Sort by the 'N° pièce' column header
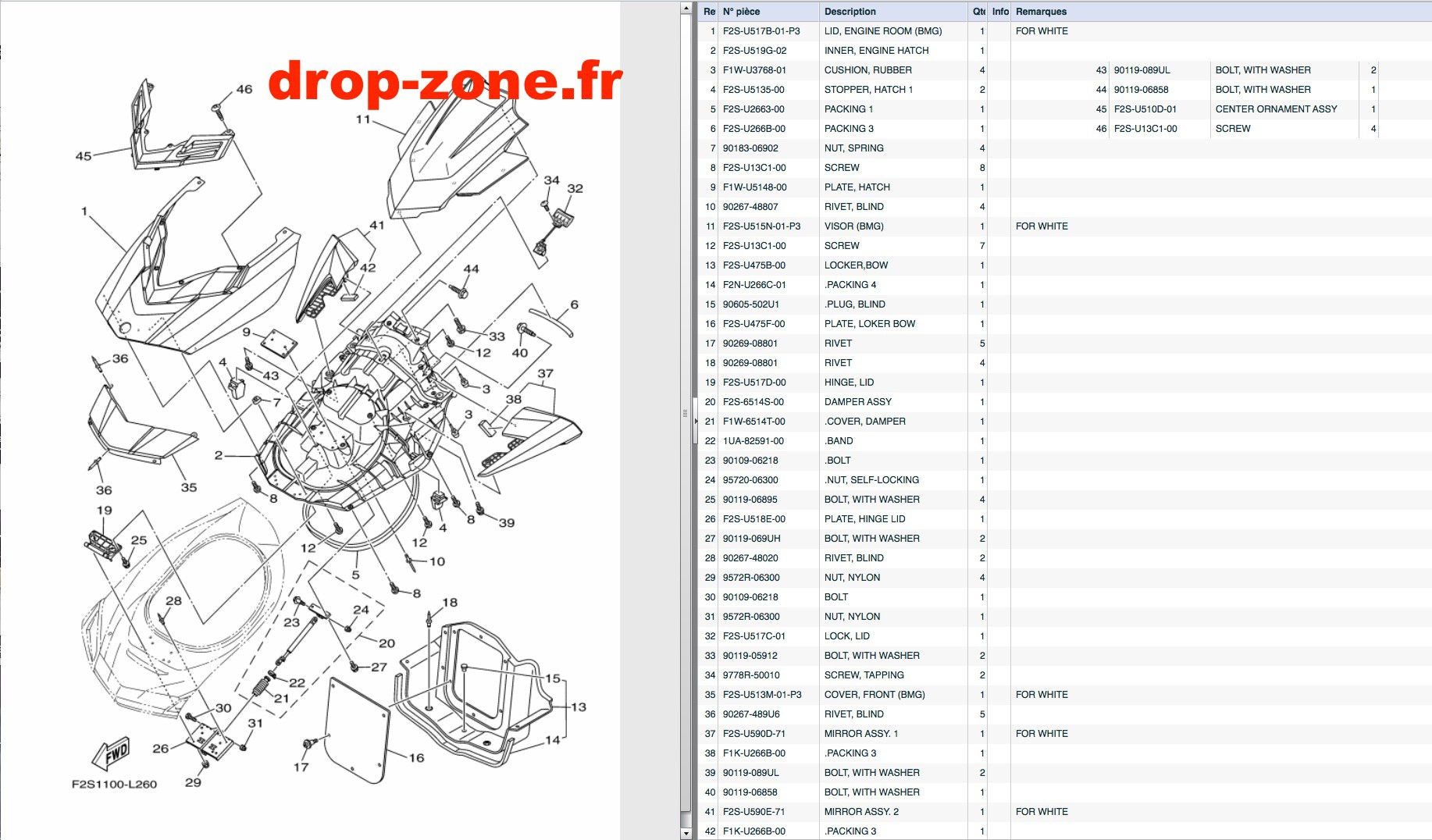 [x=769, y=12]
